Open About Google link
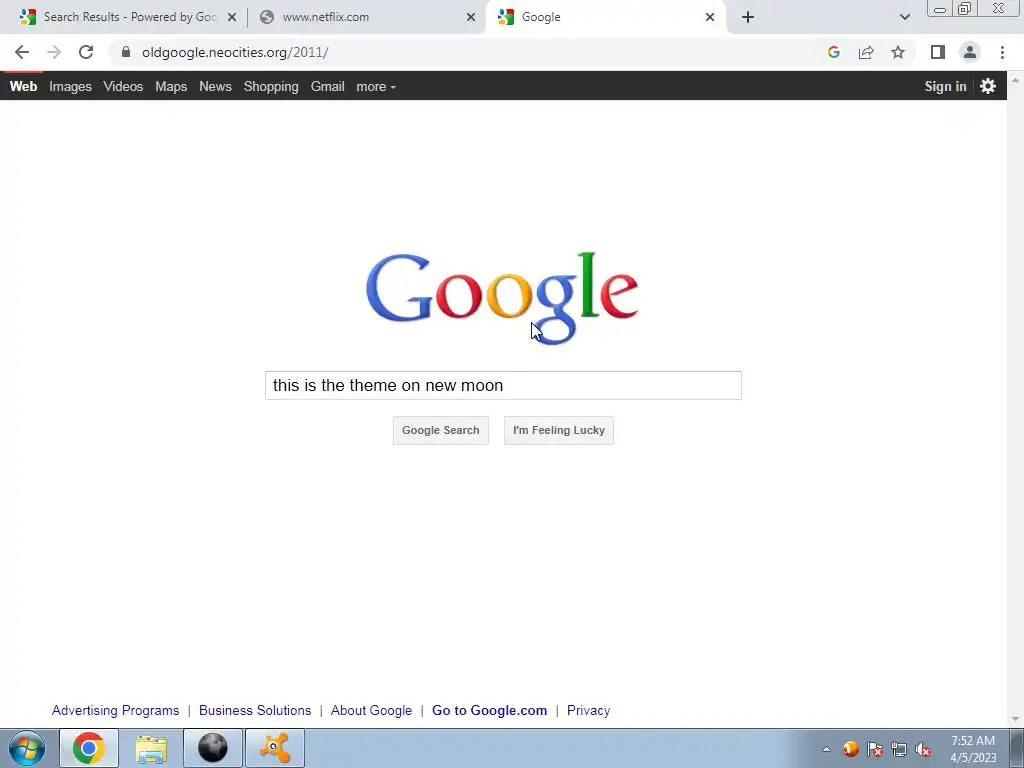 coord(372,711)
